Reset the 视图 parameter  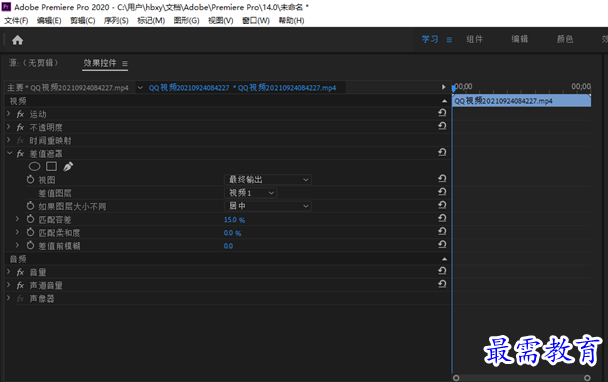click(442, 178)
